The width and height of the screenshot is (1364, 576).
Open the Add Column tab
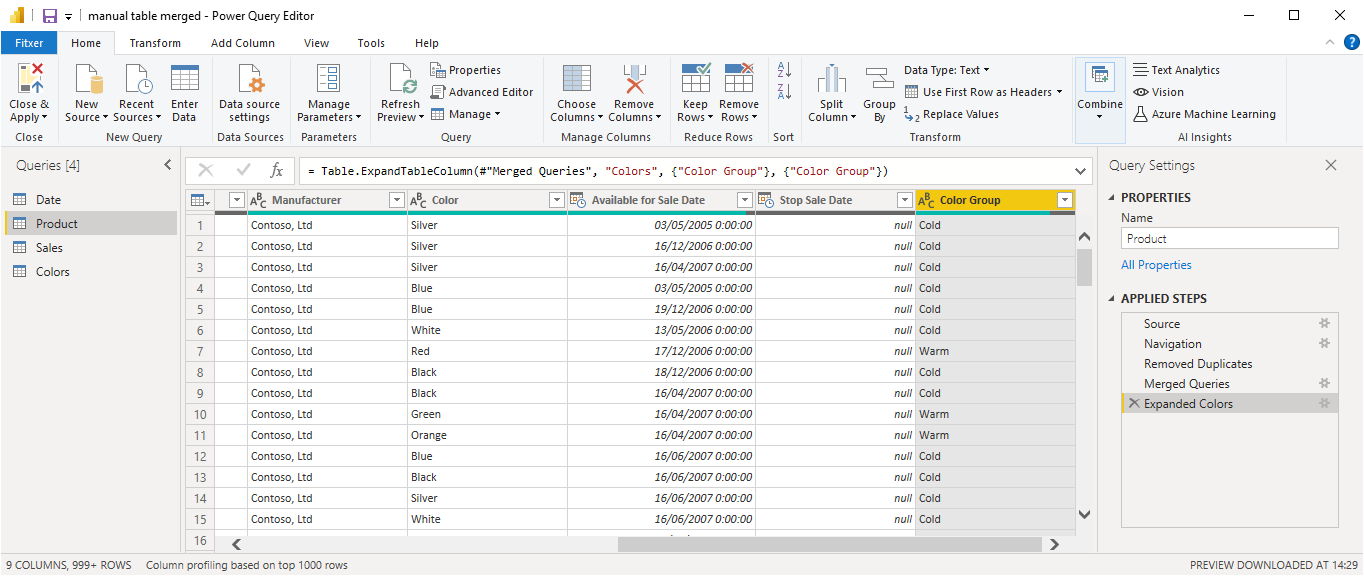(242, 43)
